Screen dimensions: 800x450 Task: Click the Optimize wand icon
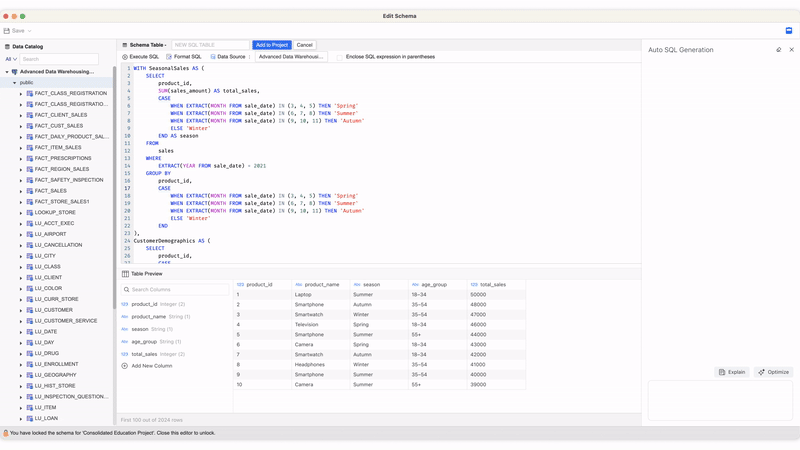(x=762, y=372)
